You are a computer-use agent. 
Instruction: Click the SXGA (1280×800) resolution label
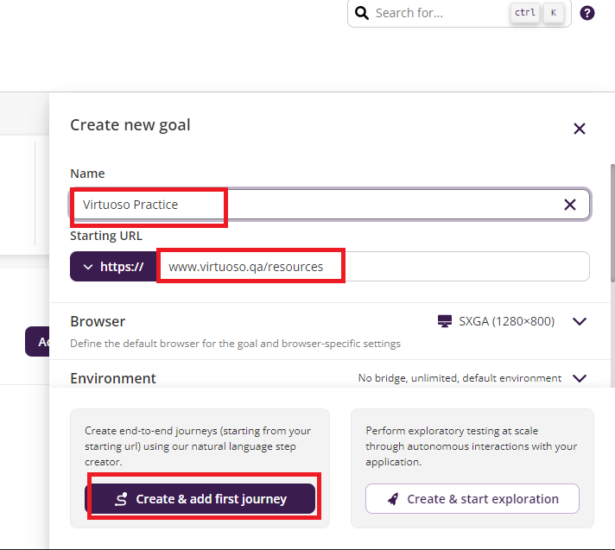coord(506,322)
